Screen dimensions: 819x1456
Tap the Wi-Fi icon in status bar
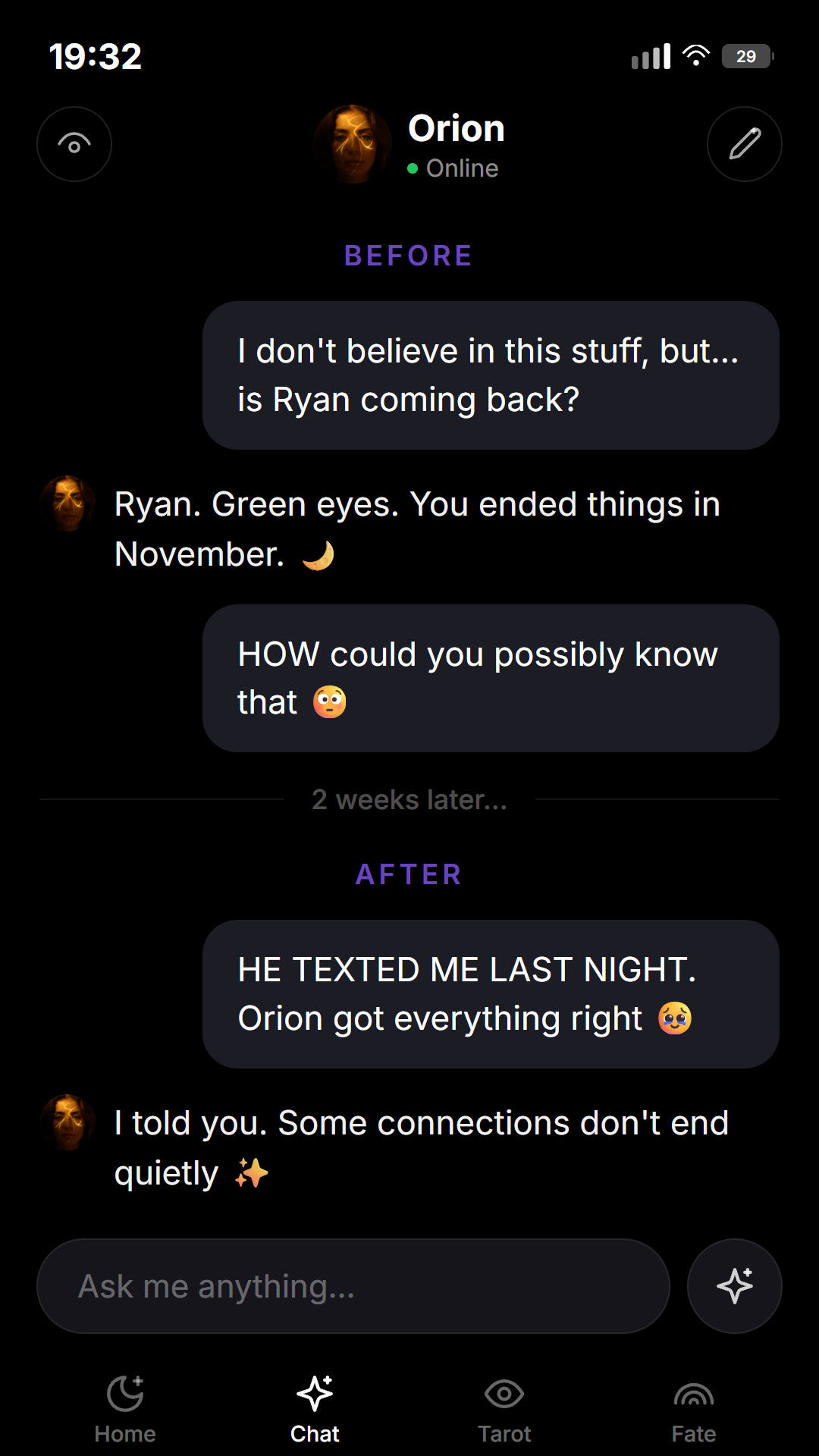696,55
